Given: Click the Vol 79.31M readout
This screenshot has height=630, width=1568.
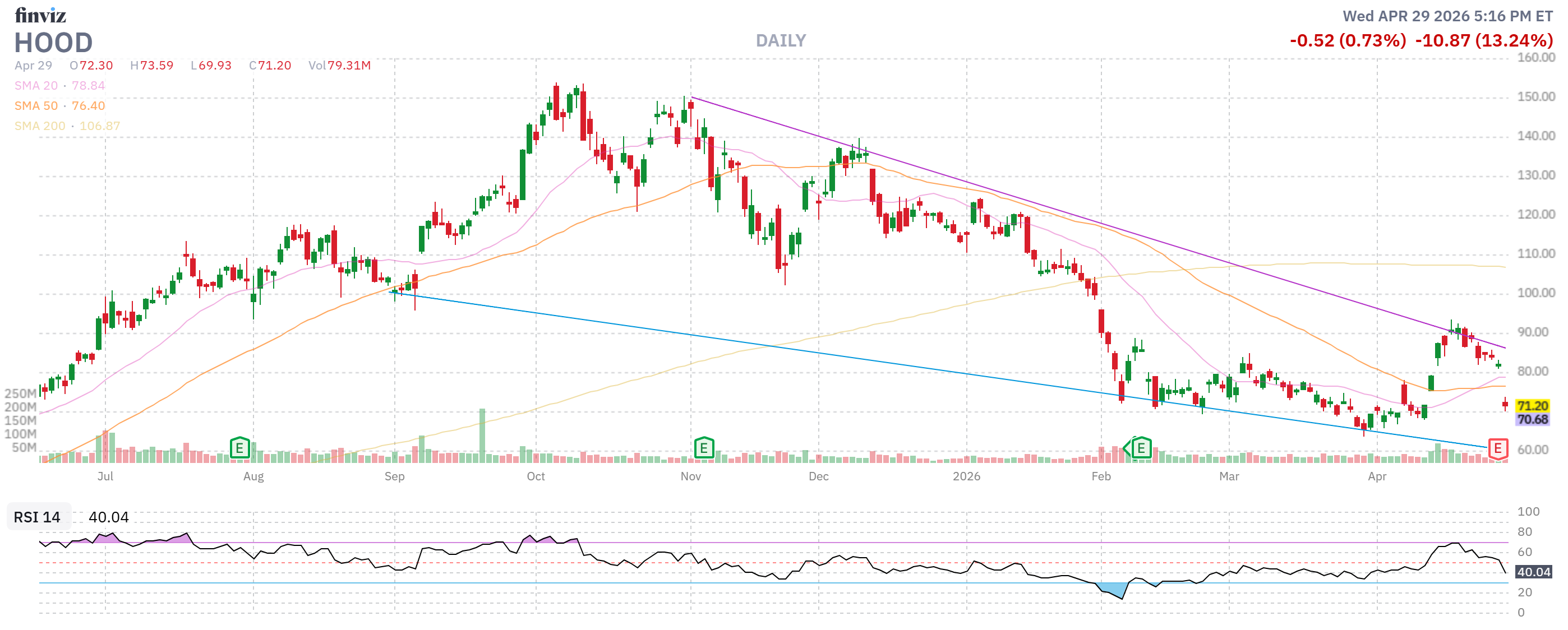Looking at the screenshot, I should pyautogui.click(x=339, y=66).
